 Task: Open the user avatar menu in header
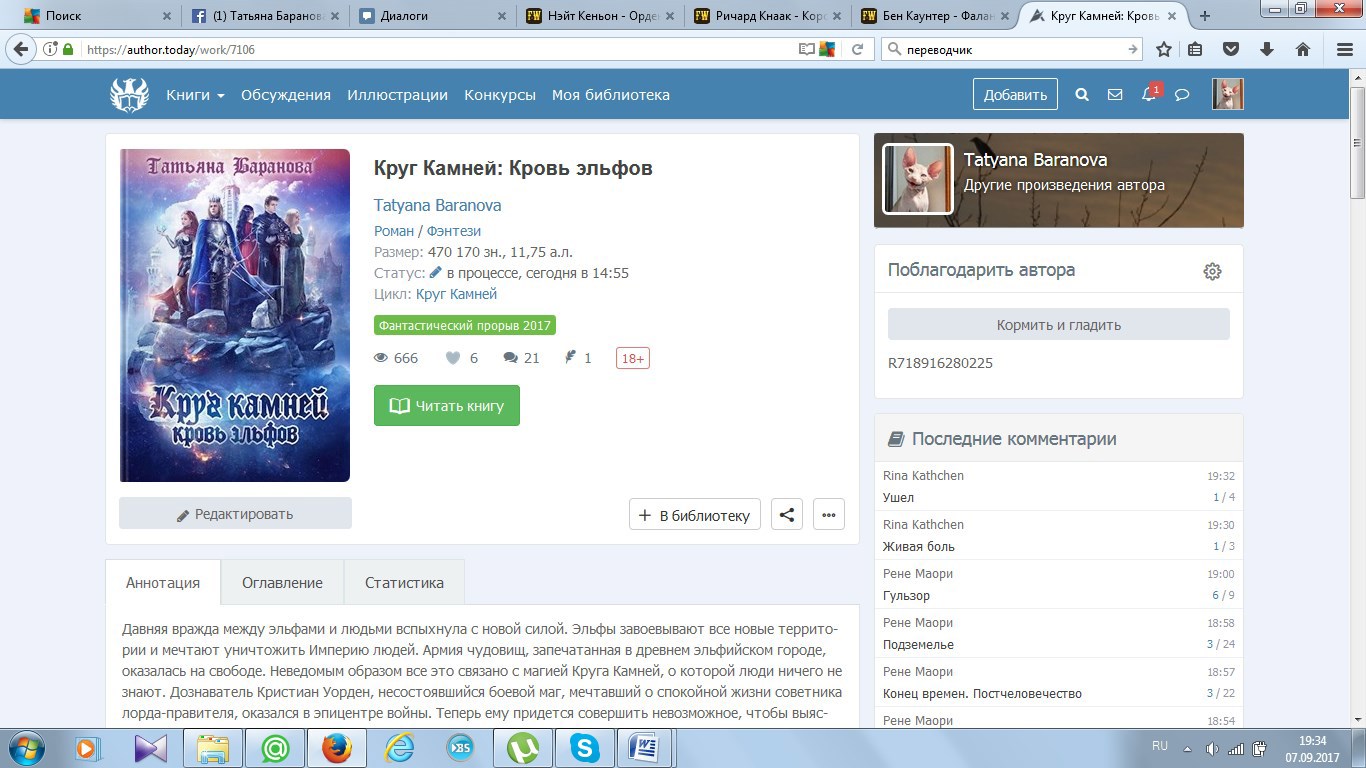click(x=1227, y=95)
